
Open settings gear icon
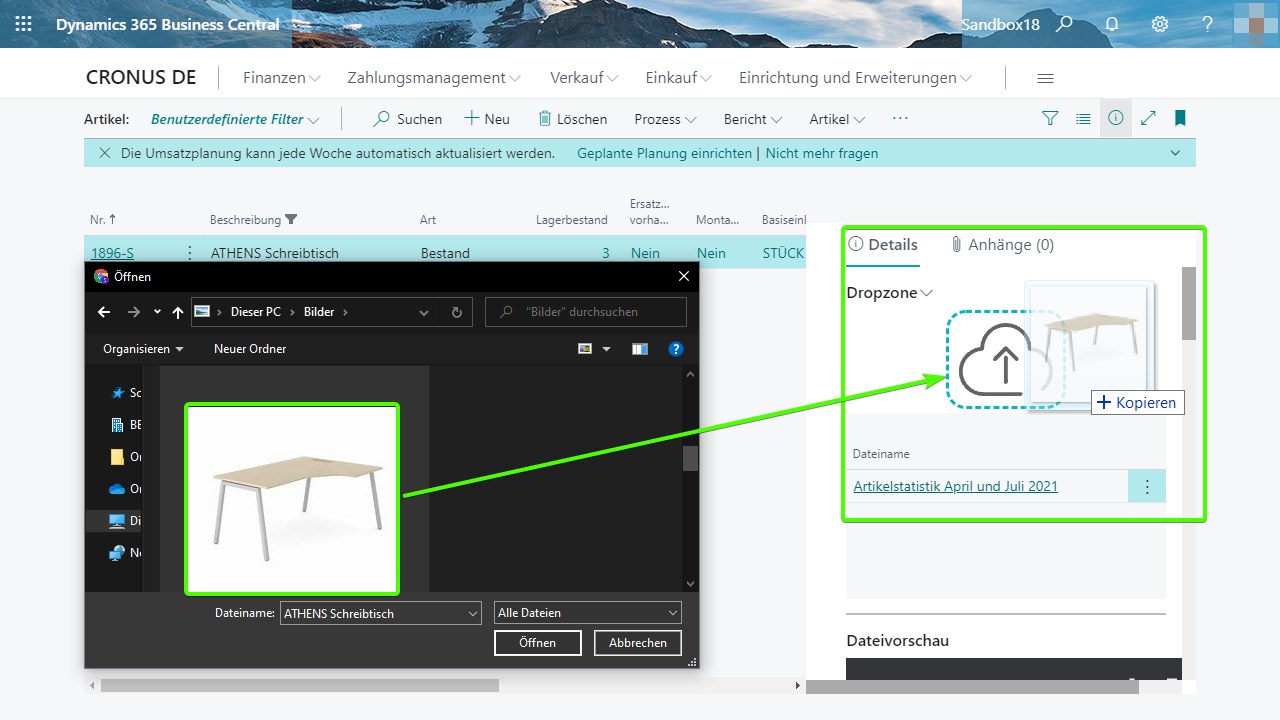(x=1160, y=24)
